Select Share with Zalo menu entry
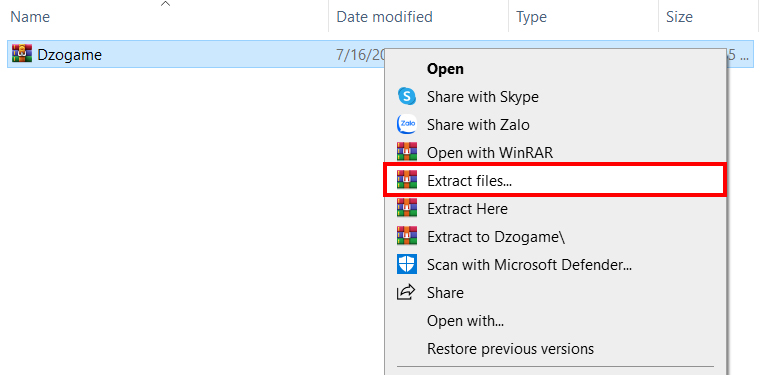This screenshot has height=375, width=764. (x=555, y=125)
